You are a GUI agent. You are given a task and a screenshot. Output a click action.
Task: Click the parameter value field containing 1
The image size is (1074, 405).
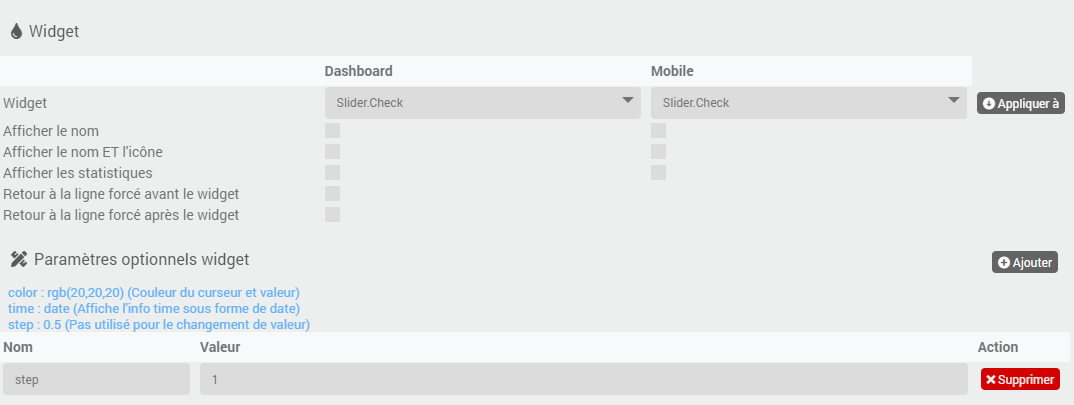click(584, 379)
